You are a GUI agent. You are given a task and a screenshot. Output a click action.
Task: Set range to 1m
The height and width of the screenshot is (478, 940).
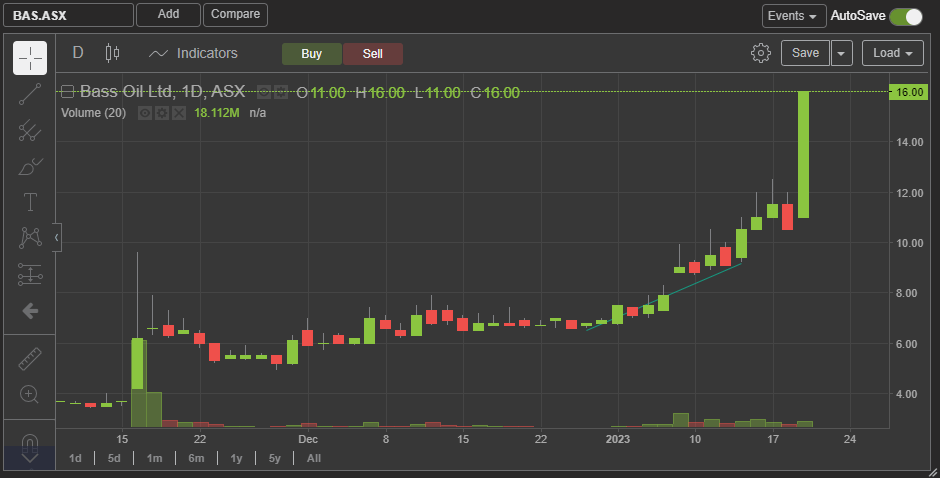point(155,458)
